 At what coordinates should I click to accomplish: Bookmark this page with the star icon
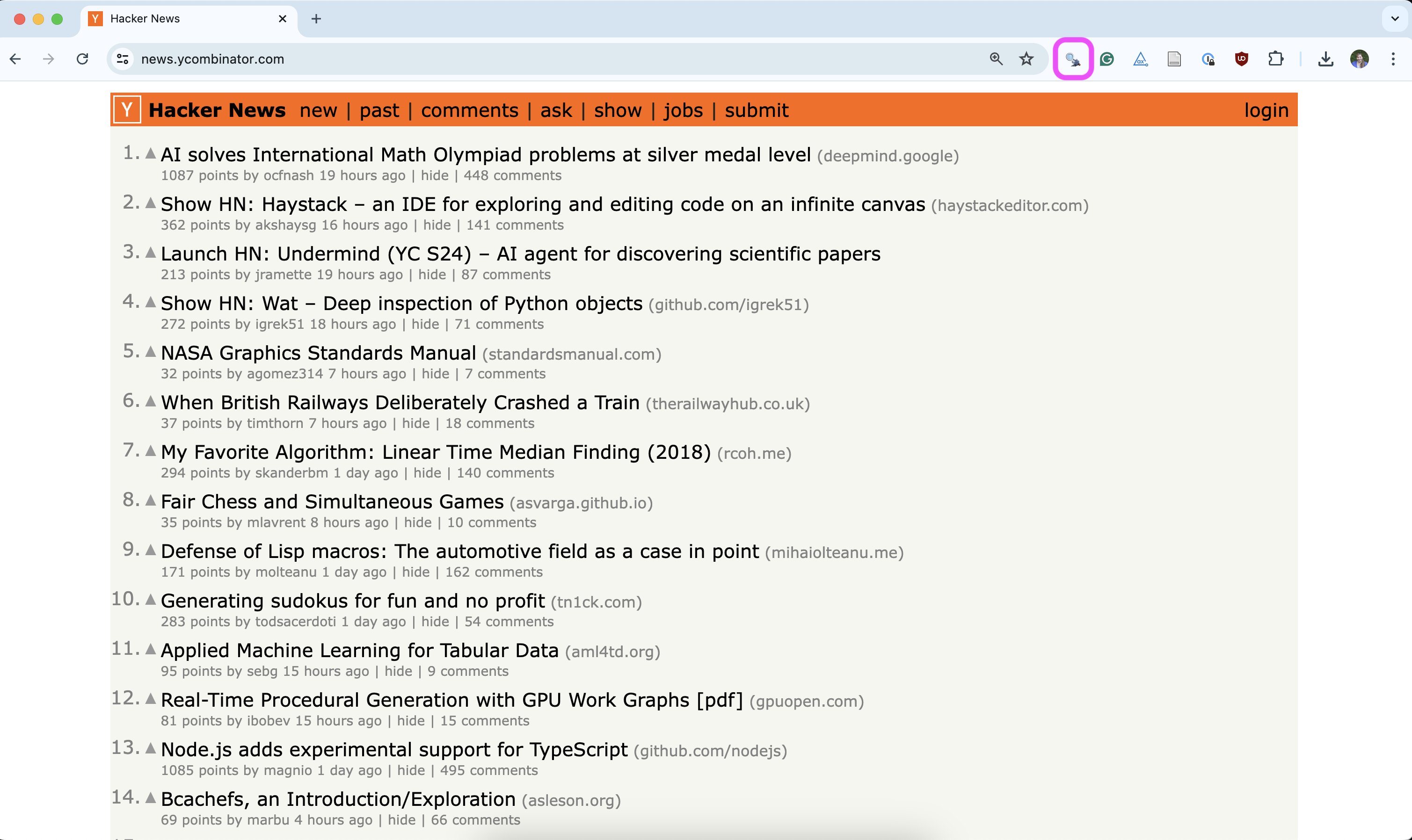coord(1026,59)
